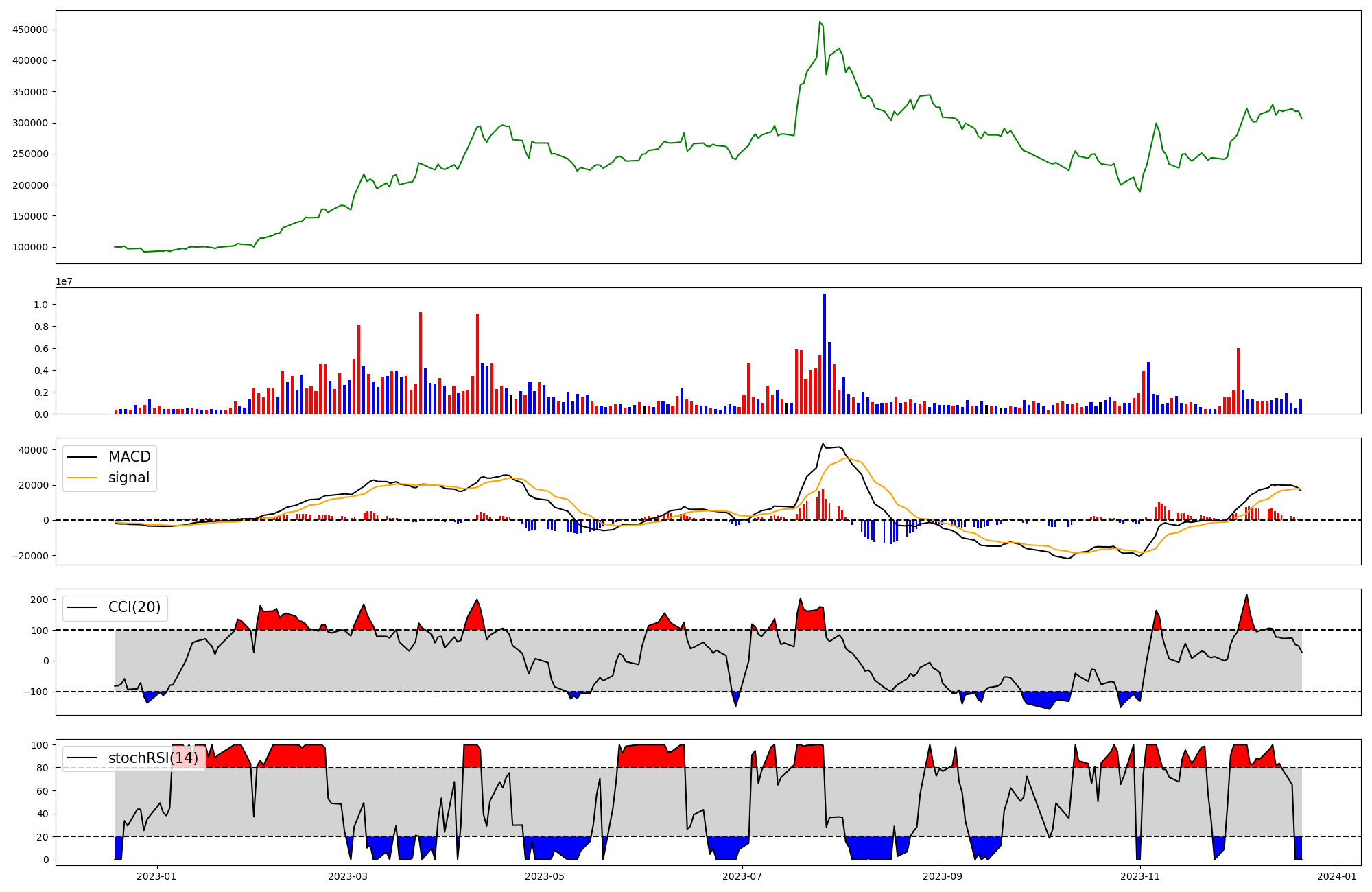Click the 1e7 exponent label above volume chart

[64, 282]
